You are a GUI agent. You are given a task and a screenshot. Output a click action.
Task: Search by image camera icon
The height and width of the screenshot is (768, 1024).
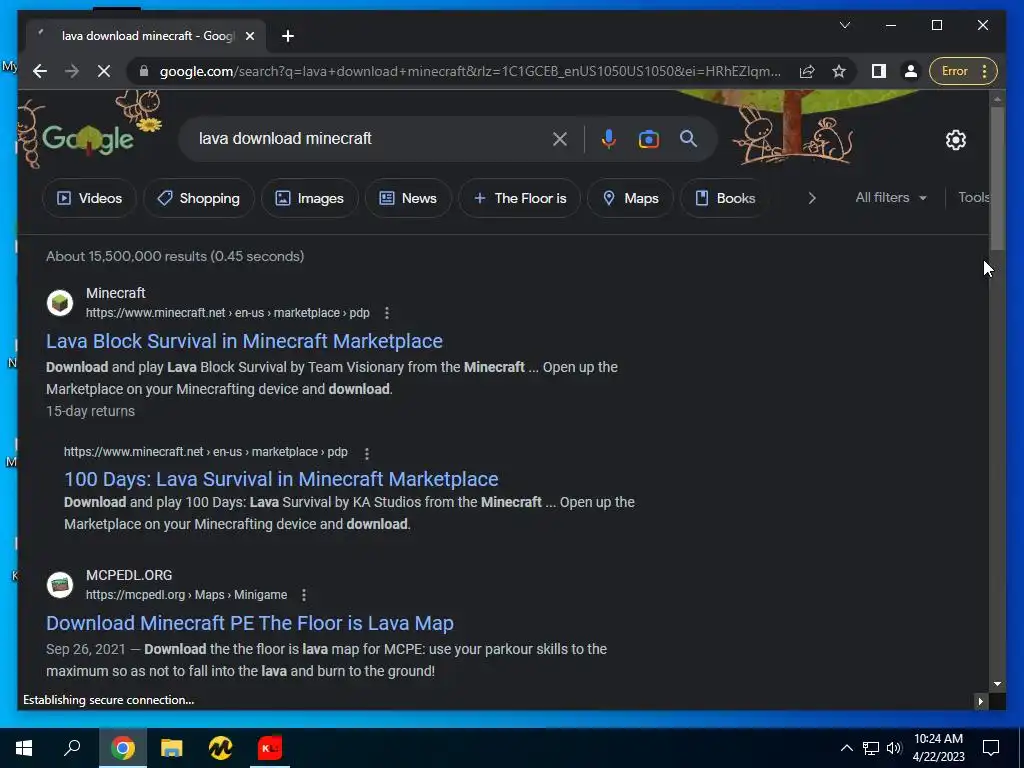coord(648,139)
